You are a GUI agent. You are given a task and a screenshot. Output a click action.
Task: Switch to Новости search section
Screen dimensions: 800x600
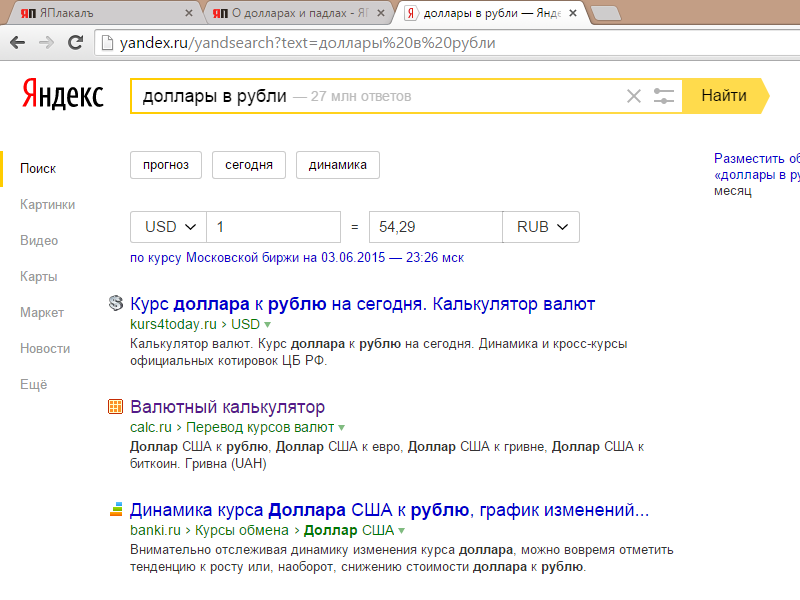(45, 348)
